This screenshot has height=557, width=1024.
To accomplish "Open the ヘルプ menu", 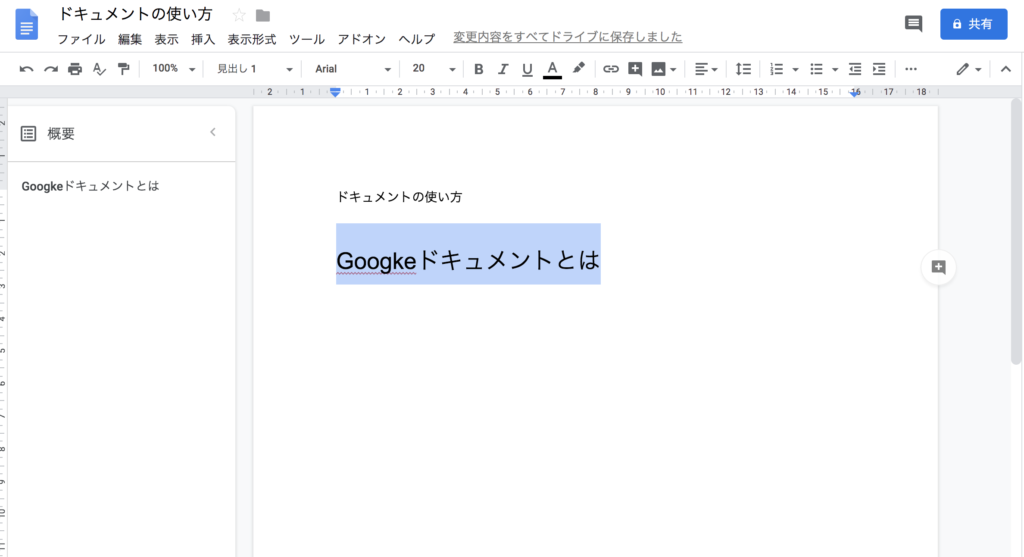I will coord(417,39).
